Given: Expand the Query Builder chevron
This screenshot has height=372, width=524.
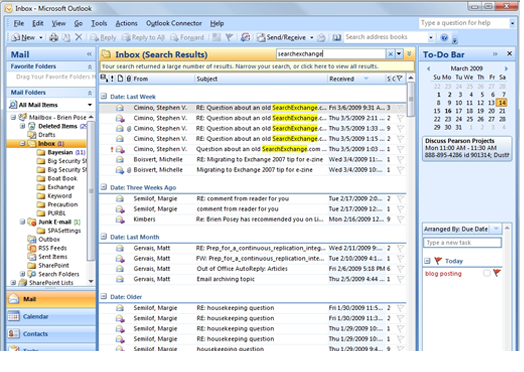Looking at the screenshot, I should click(x=409, y=54).
